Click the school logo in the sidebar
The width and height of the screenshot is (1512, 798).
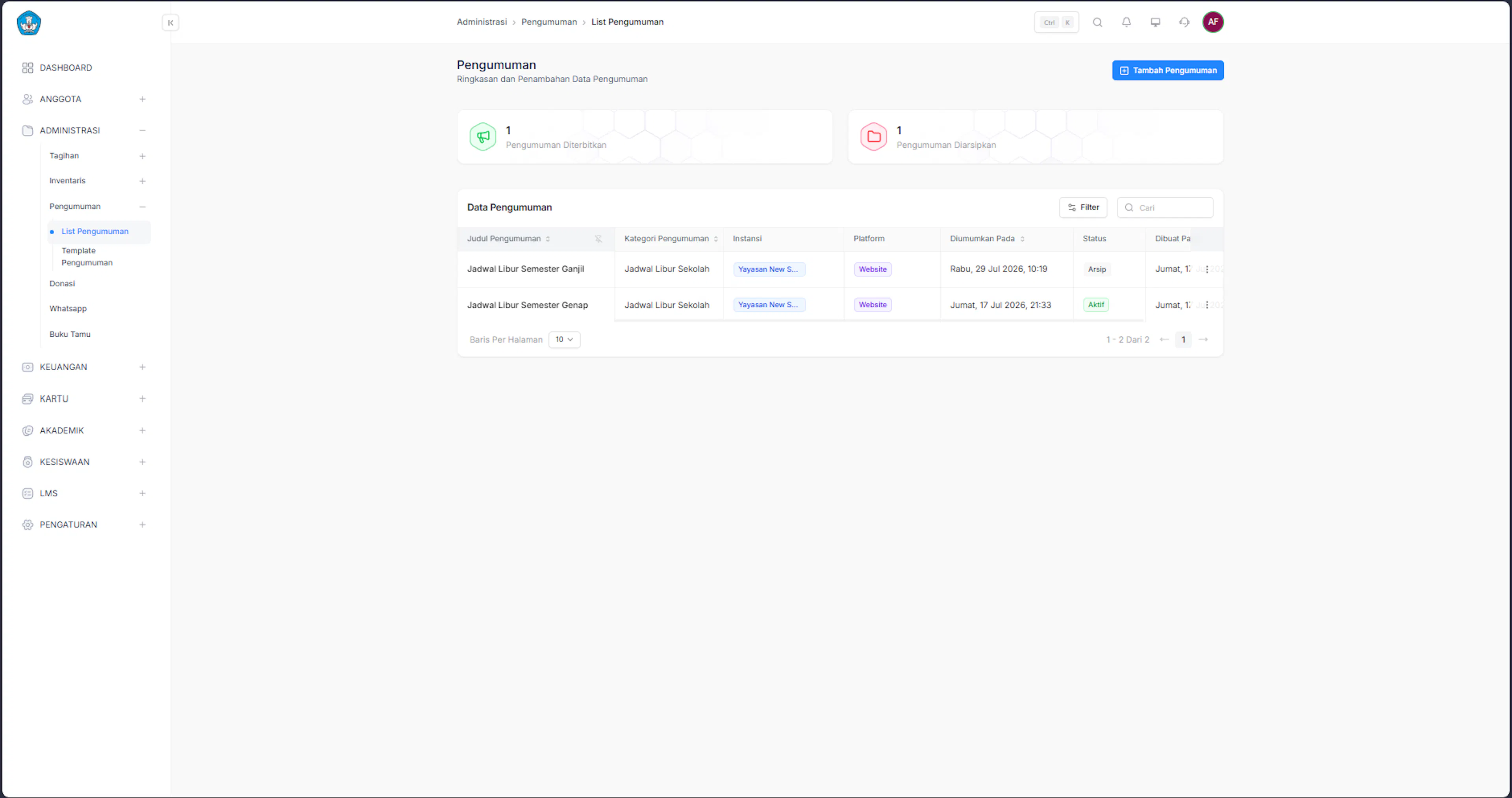pos(28,23)
